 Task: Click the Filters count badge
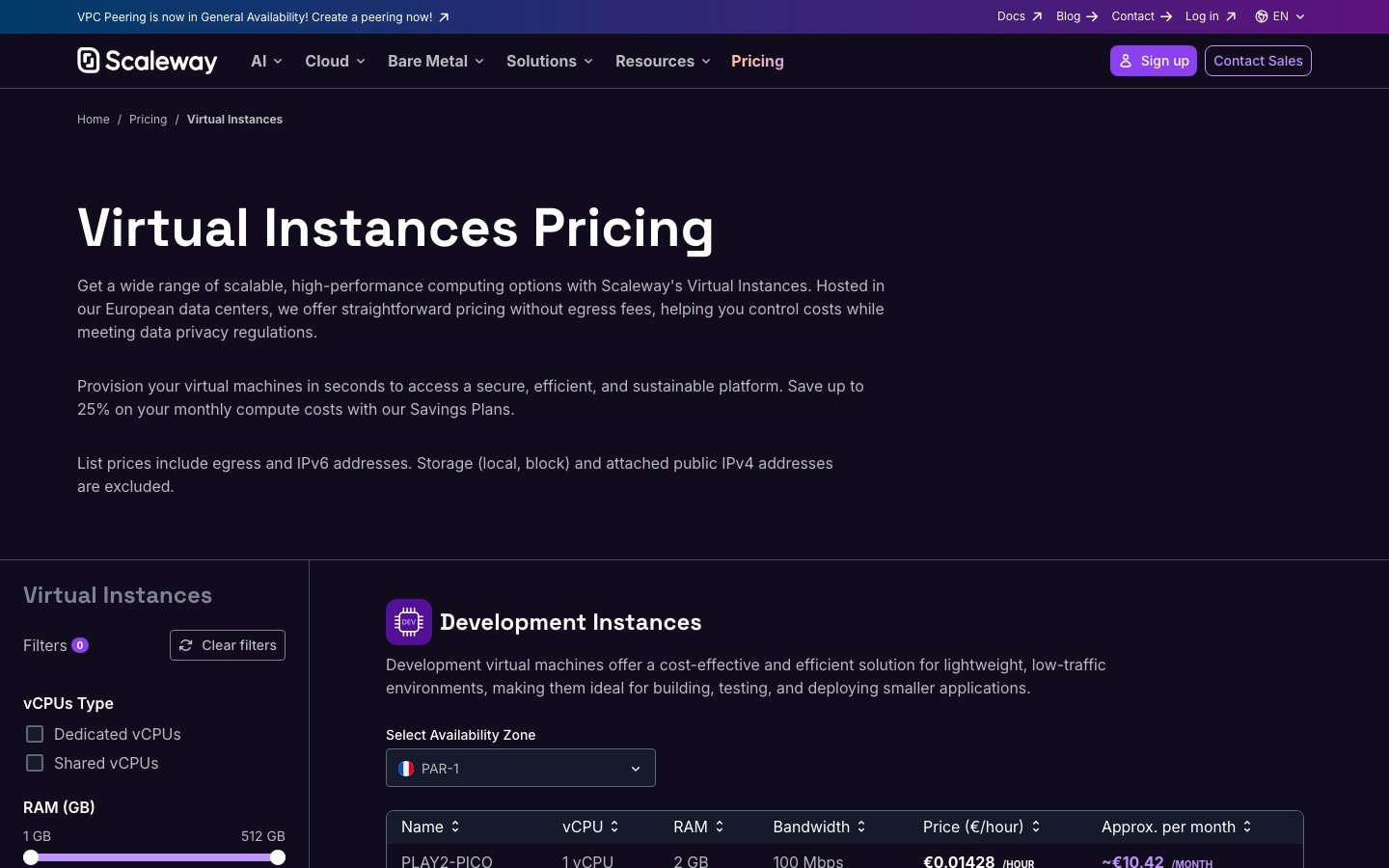click(x=80, y=645)
